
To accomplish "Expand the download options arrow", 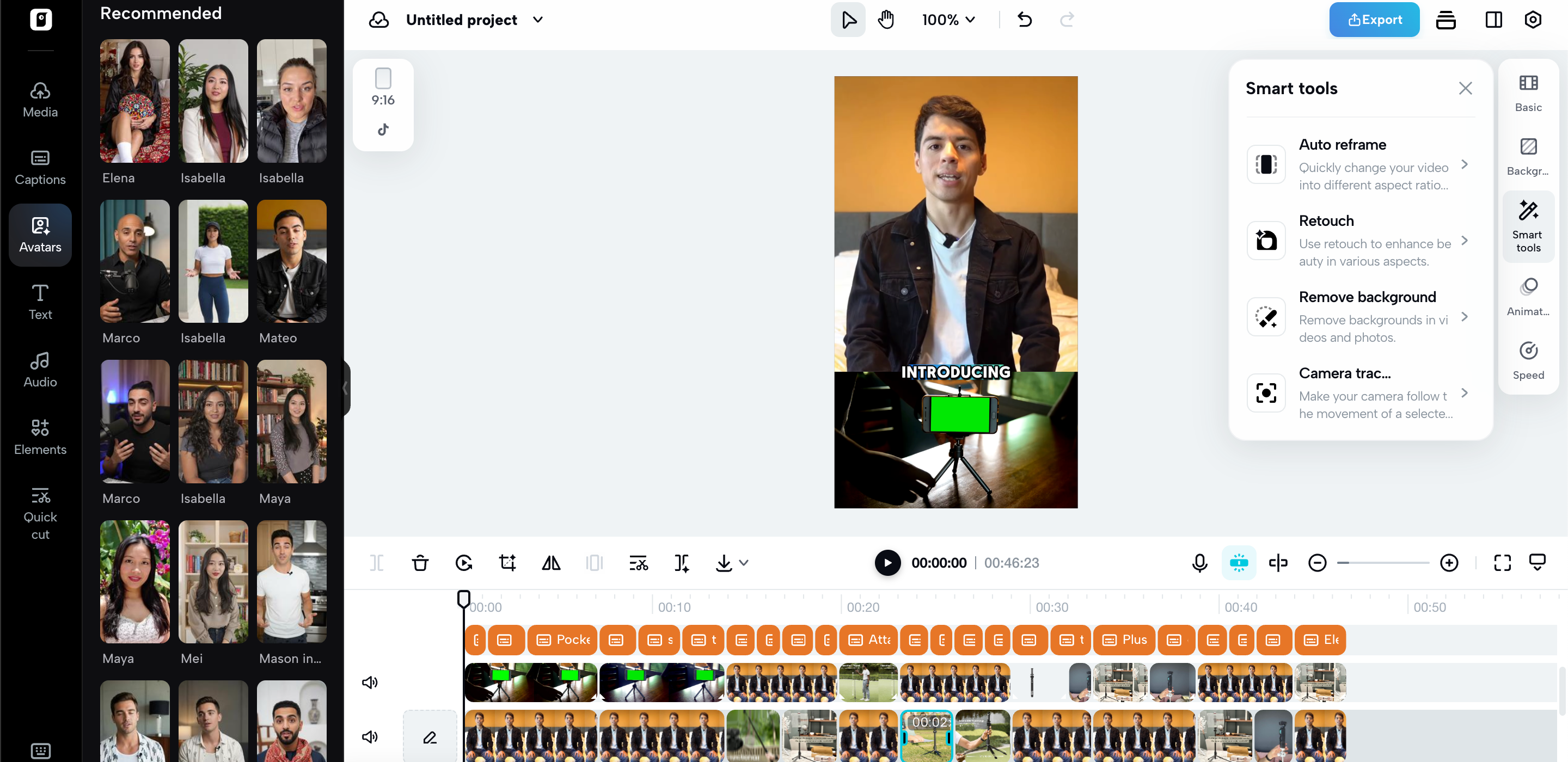I will [744, 563].
